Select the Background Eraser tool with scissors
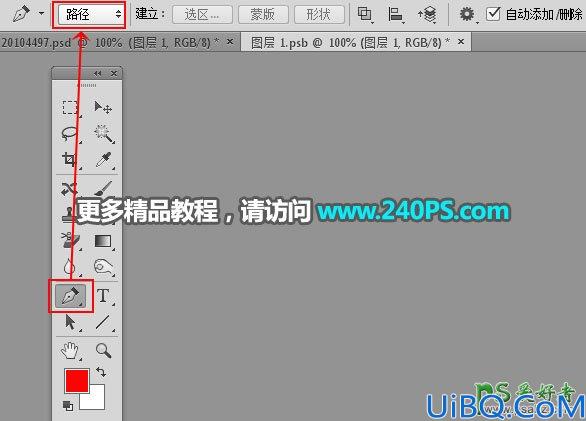 [x=69, y=240]
